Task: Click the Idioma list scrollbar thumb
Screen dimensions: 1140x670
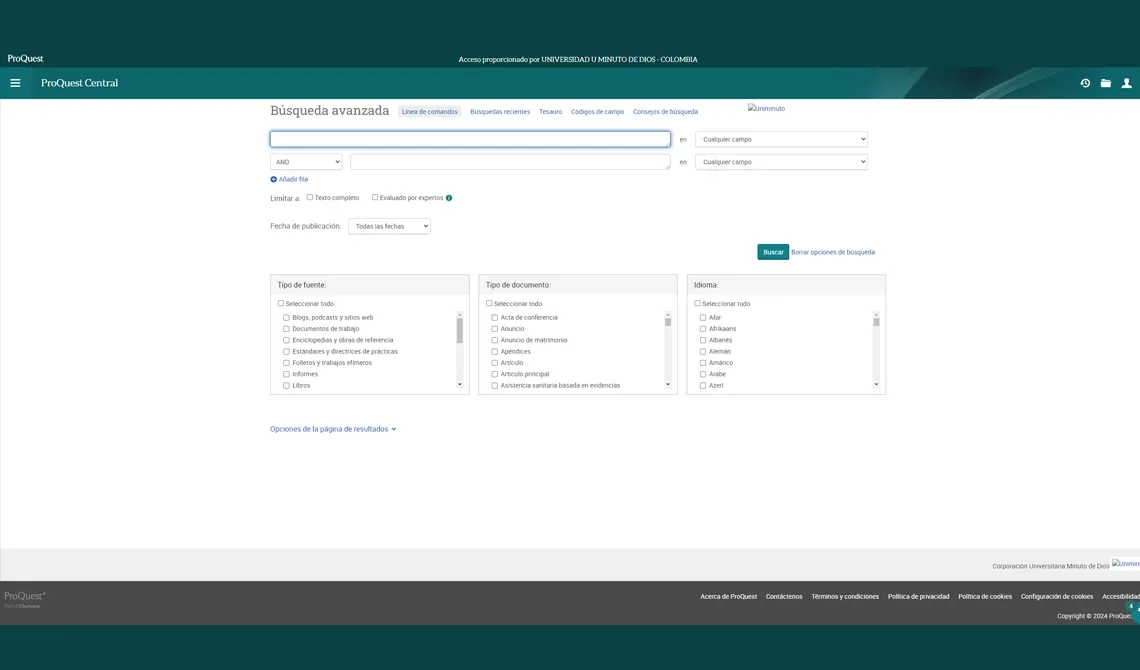Action: point(876,322)
